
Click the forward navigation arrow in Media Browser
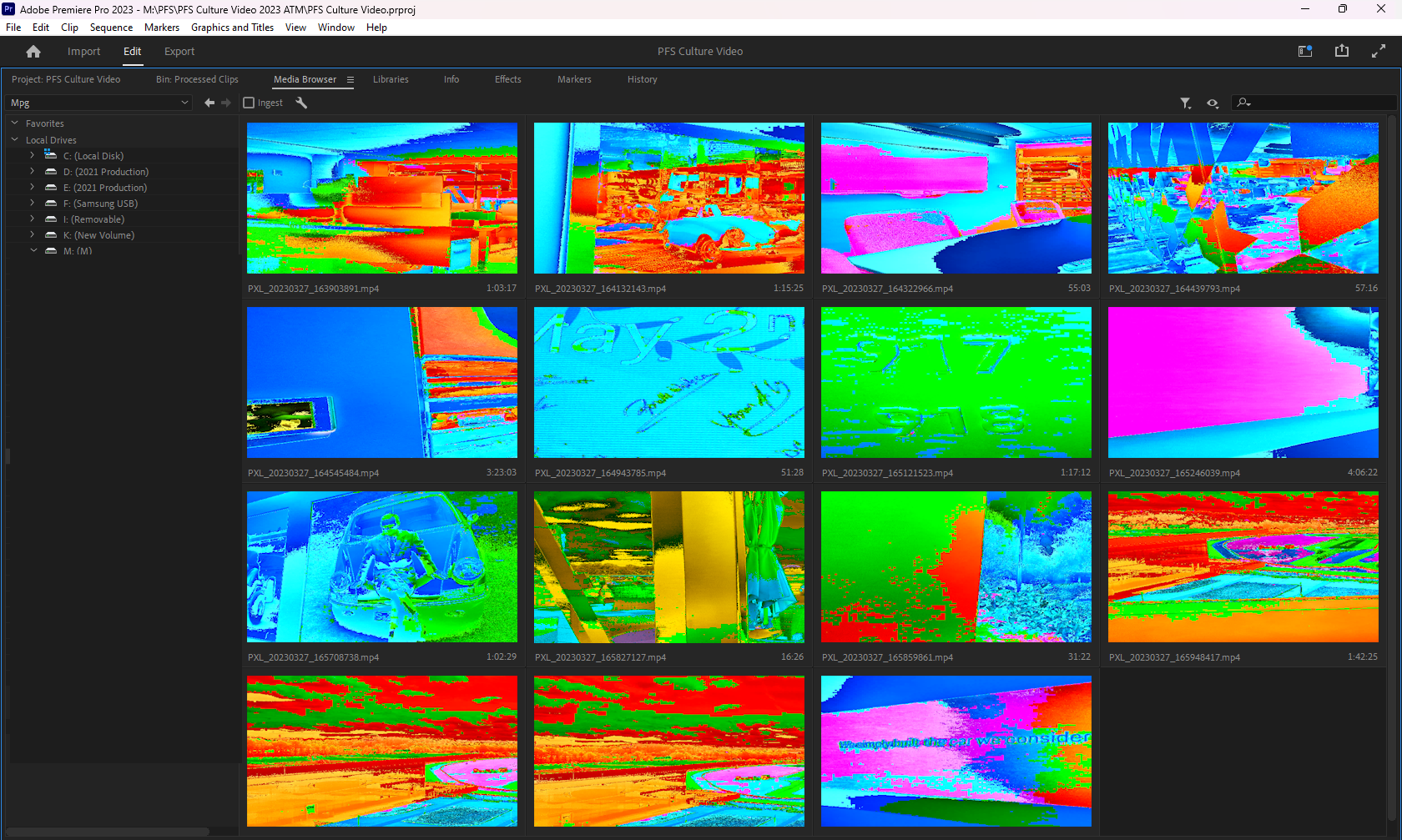click(226, 103)
